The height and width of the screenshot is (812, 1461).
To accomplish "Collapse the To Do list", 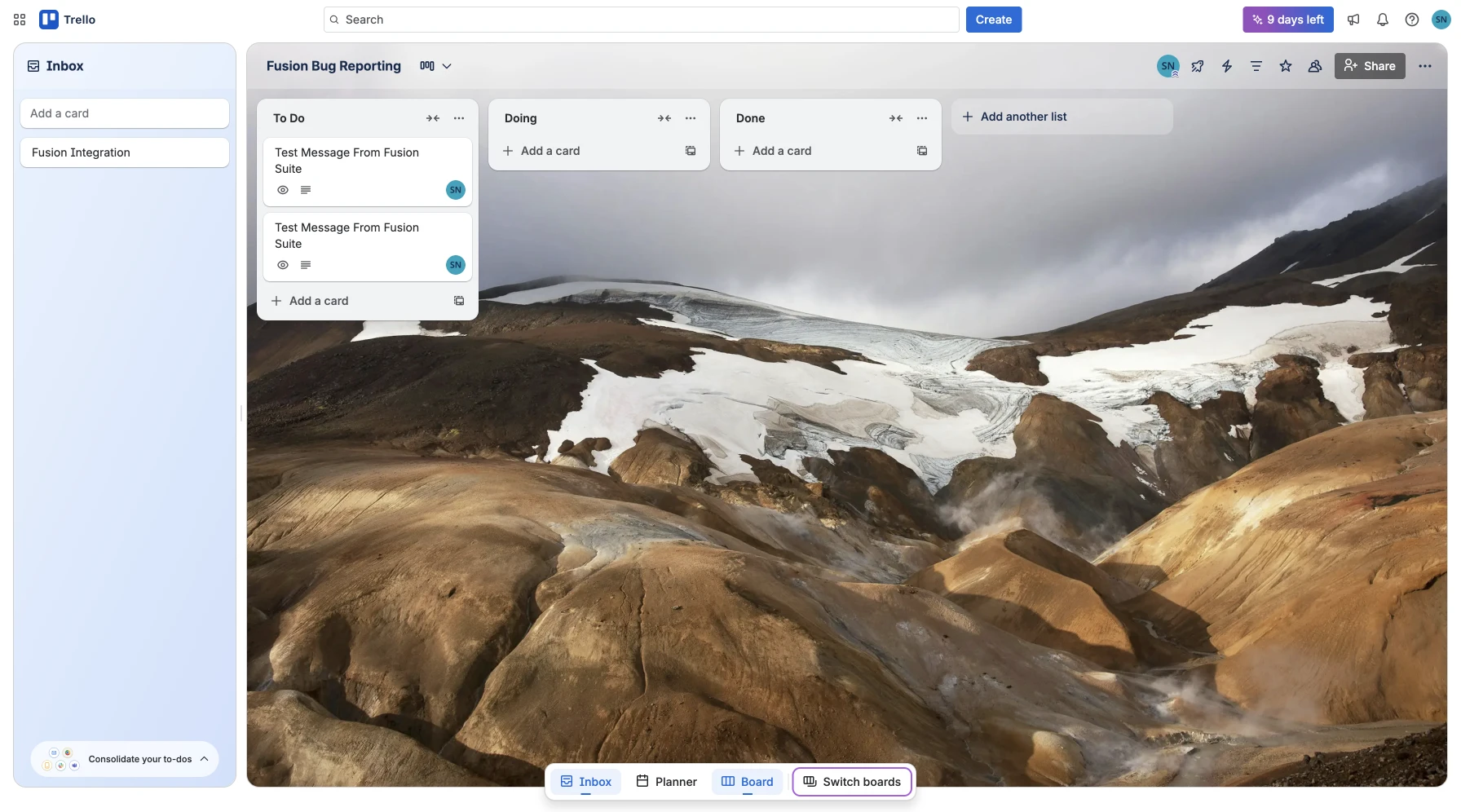I will (433, 118).
